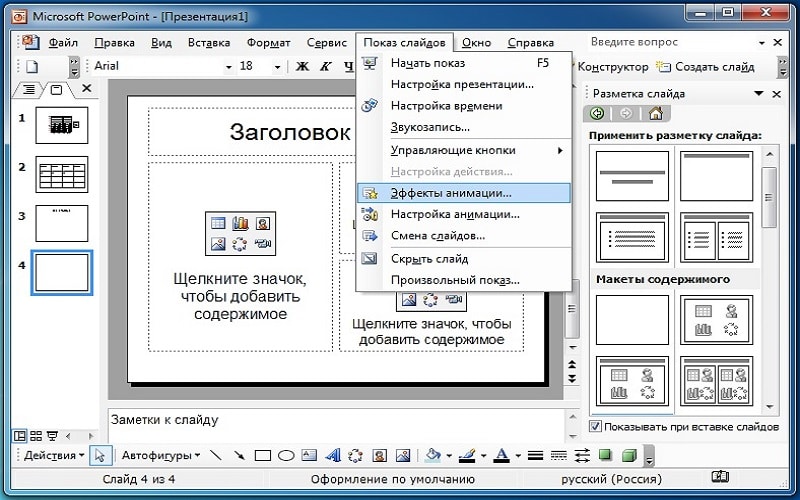Apply the Blank content layout thumbnail
800x500 pixels.
632,320
